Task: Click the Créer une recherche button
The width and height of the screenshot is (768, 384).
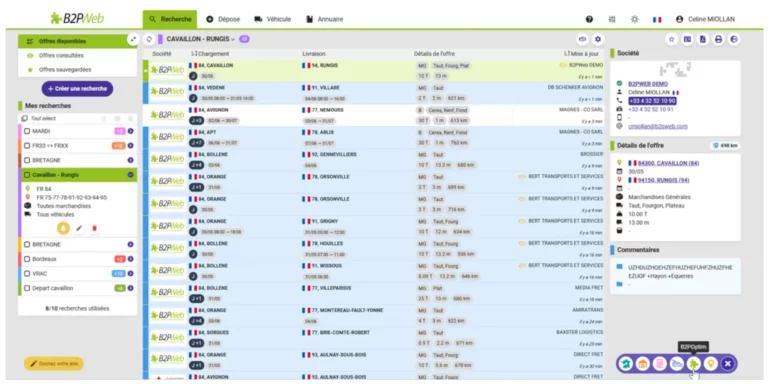Action: 77,89
